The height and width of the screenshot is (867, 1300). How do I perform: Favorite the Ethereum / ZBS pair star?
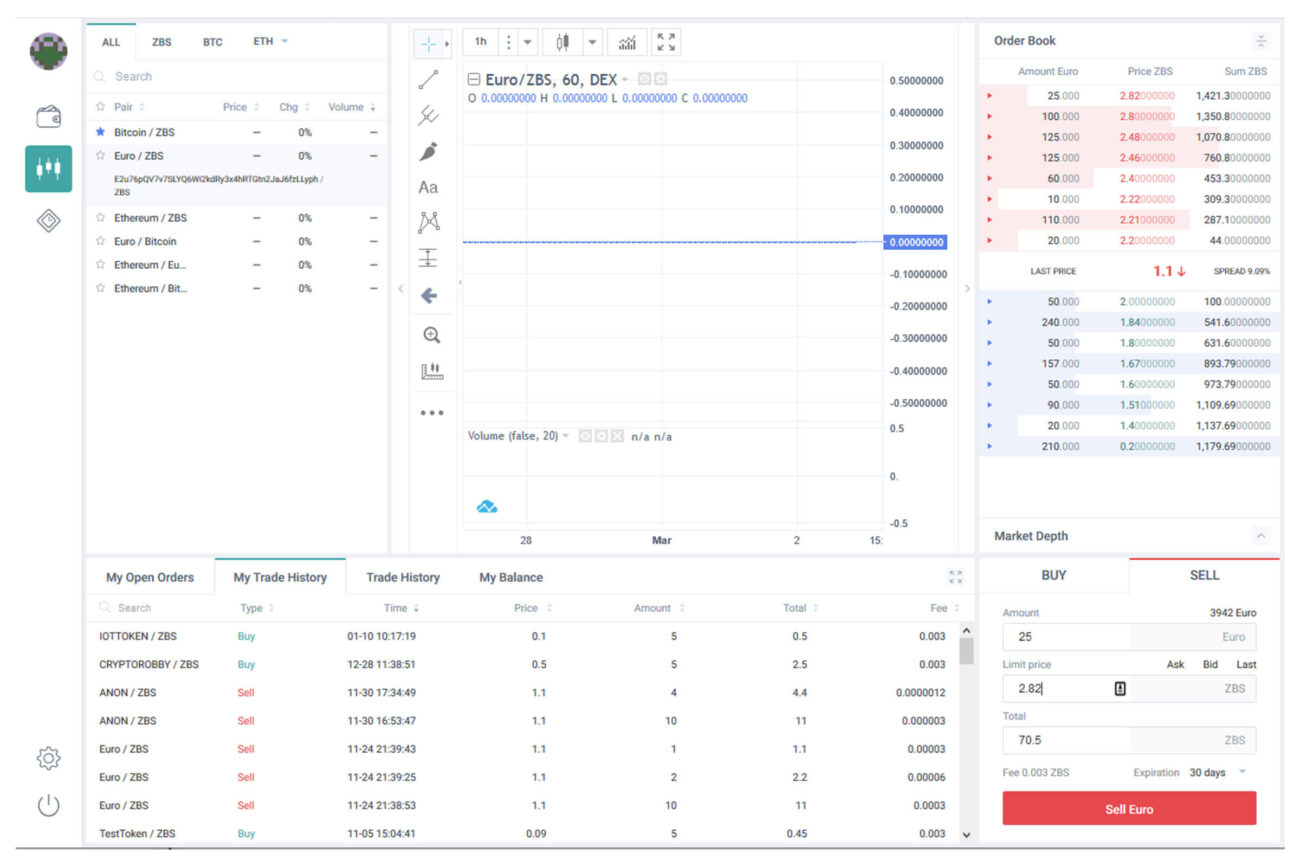click(100, 218)
